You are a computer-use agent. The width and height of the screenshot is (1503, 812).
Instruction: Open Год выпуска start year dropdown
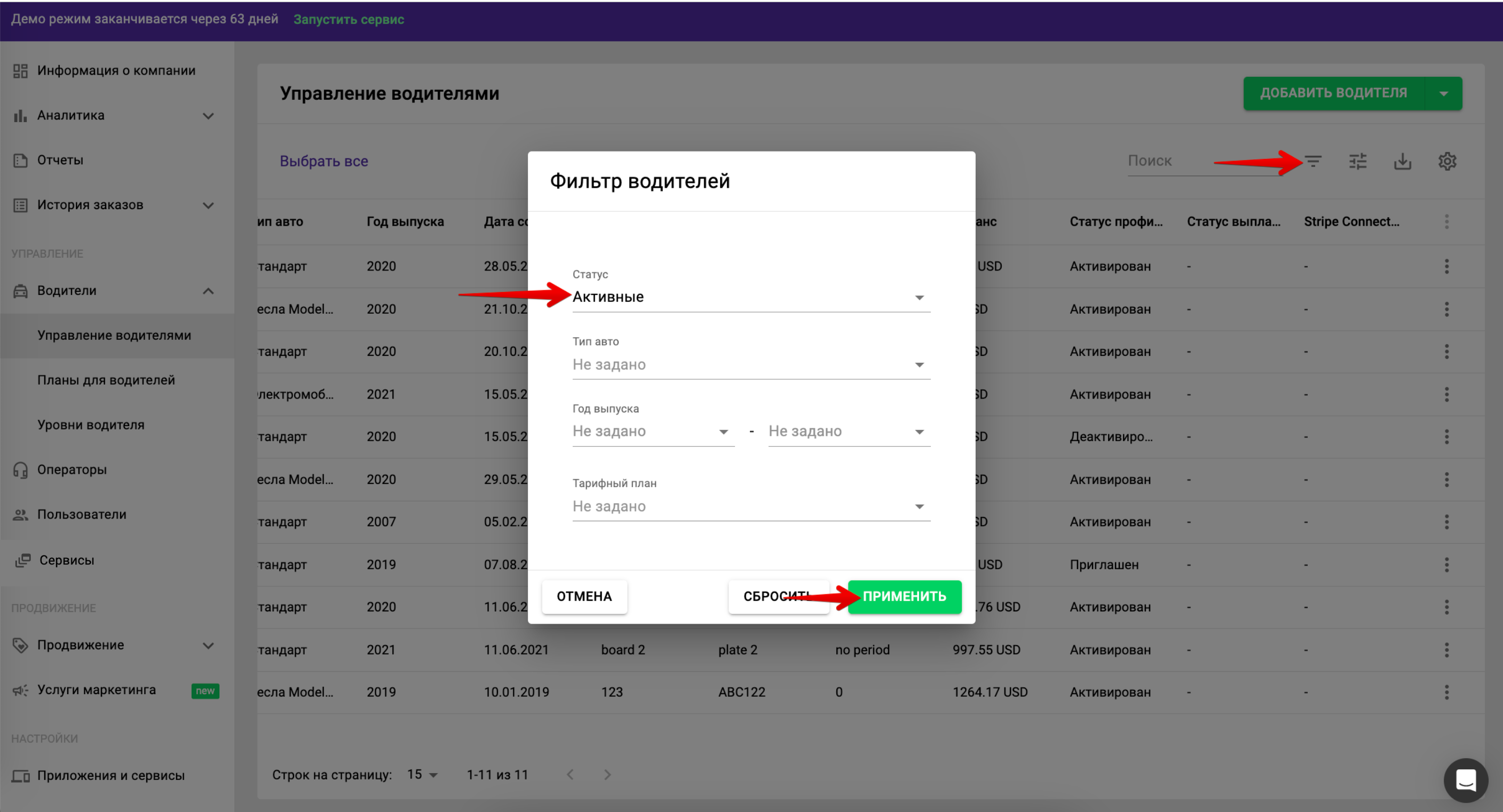[x=652, y=431]
